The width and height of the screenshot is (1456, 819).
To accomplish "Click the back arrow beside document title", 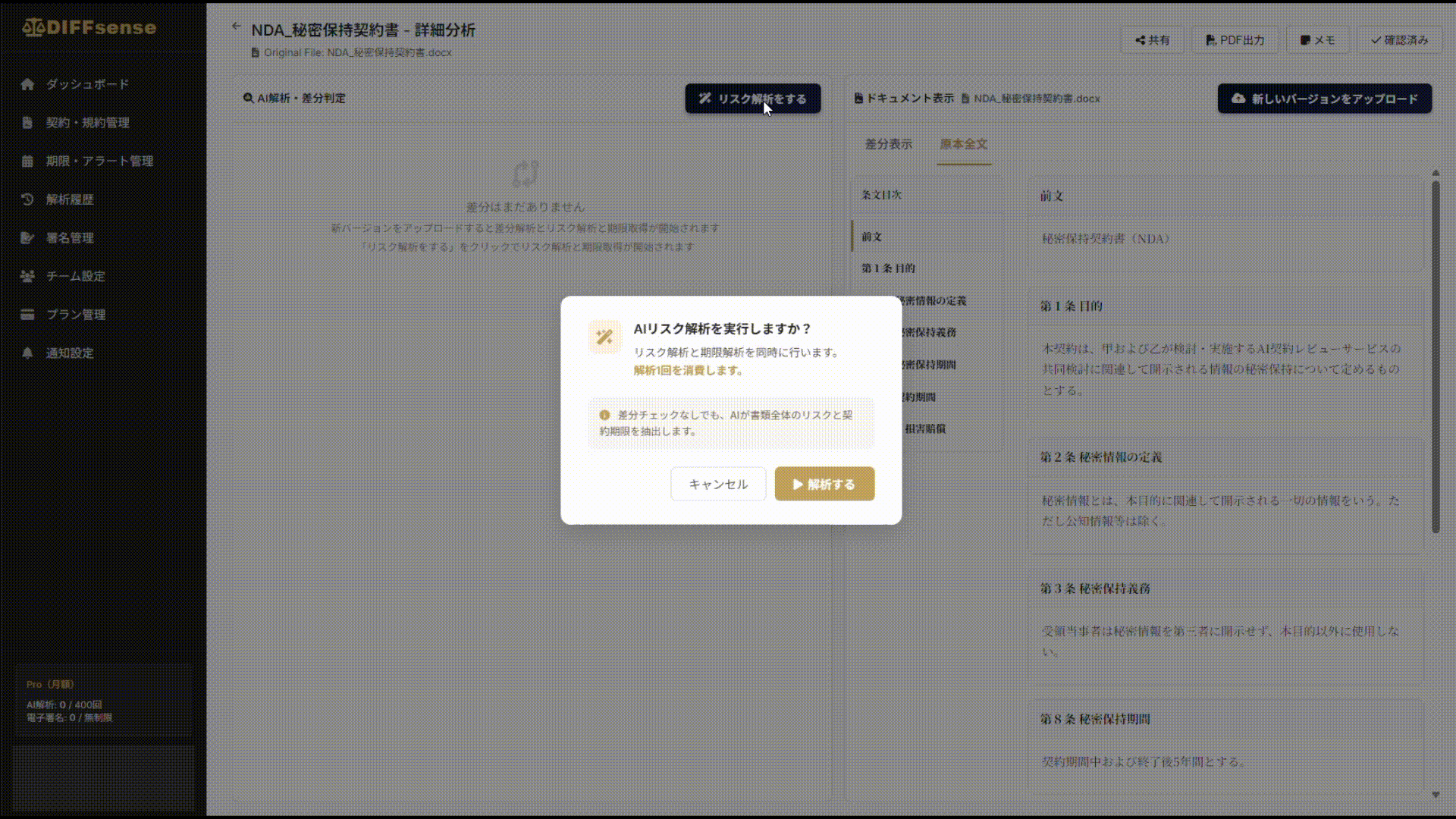I will (x=236, y=27).
